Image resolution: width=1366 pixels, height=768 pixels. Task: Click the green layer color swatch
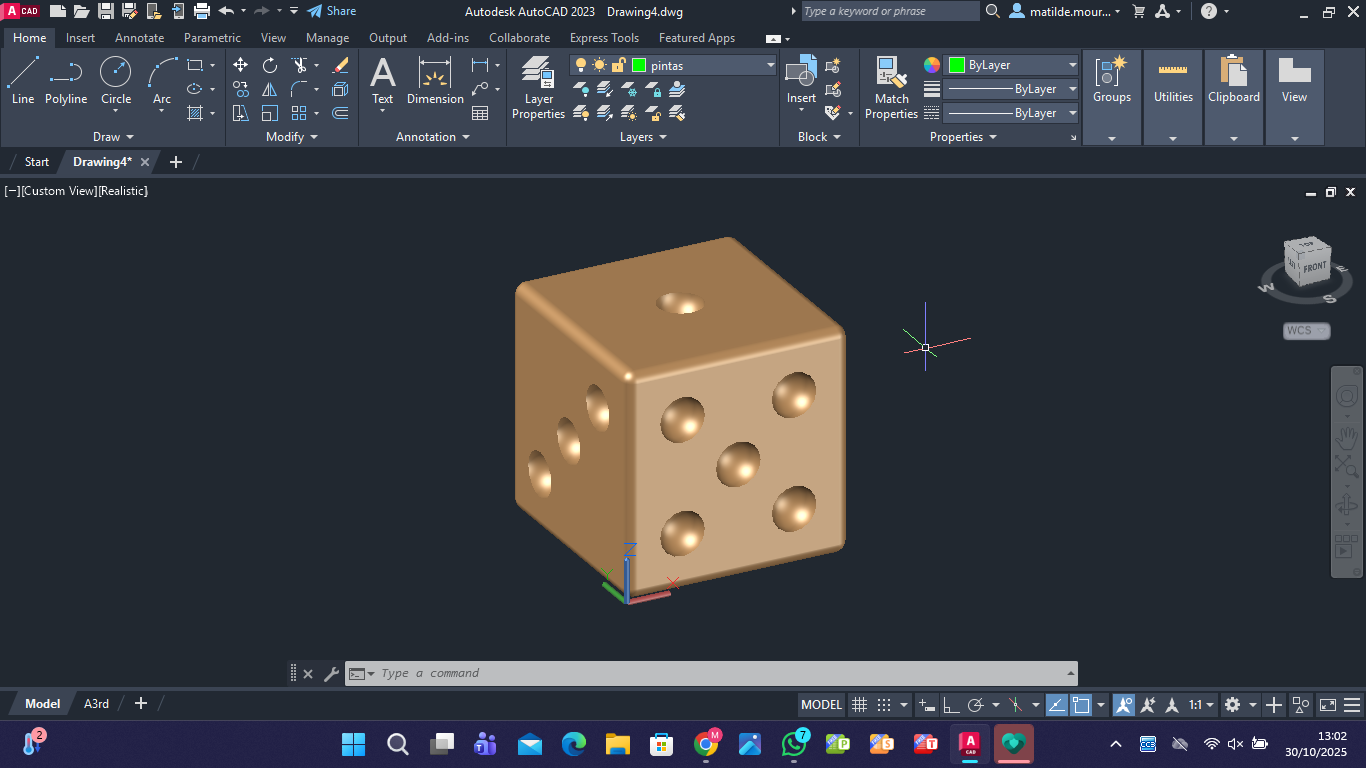(639, 65)
